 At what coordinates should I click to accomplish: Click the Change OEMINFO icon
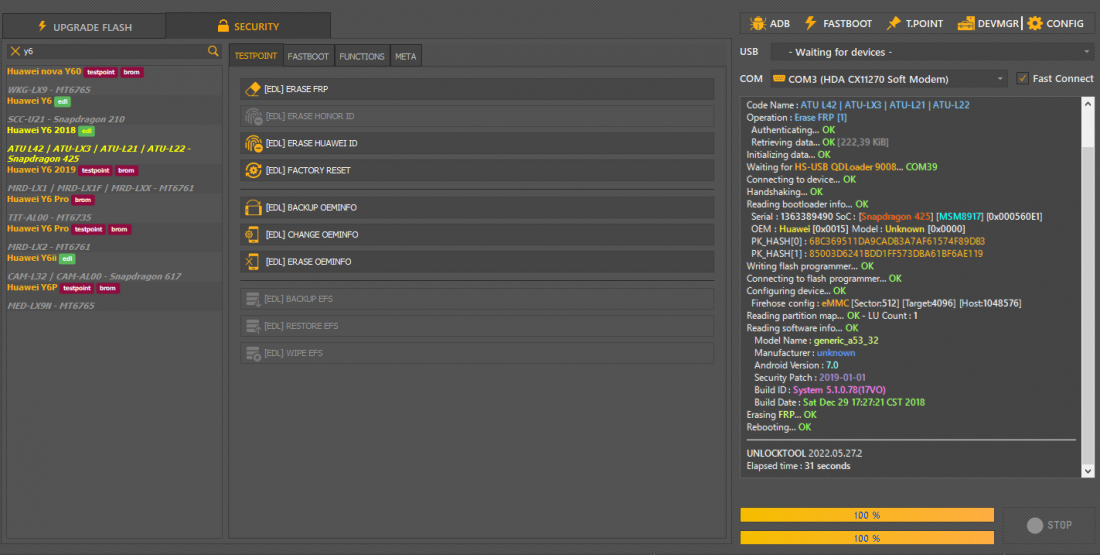pyautogui.click(x=253, y=234)
